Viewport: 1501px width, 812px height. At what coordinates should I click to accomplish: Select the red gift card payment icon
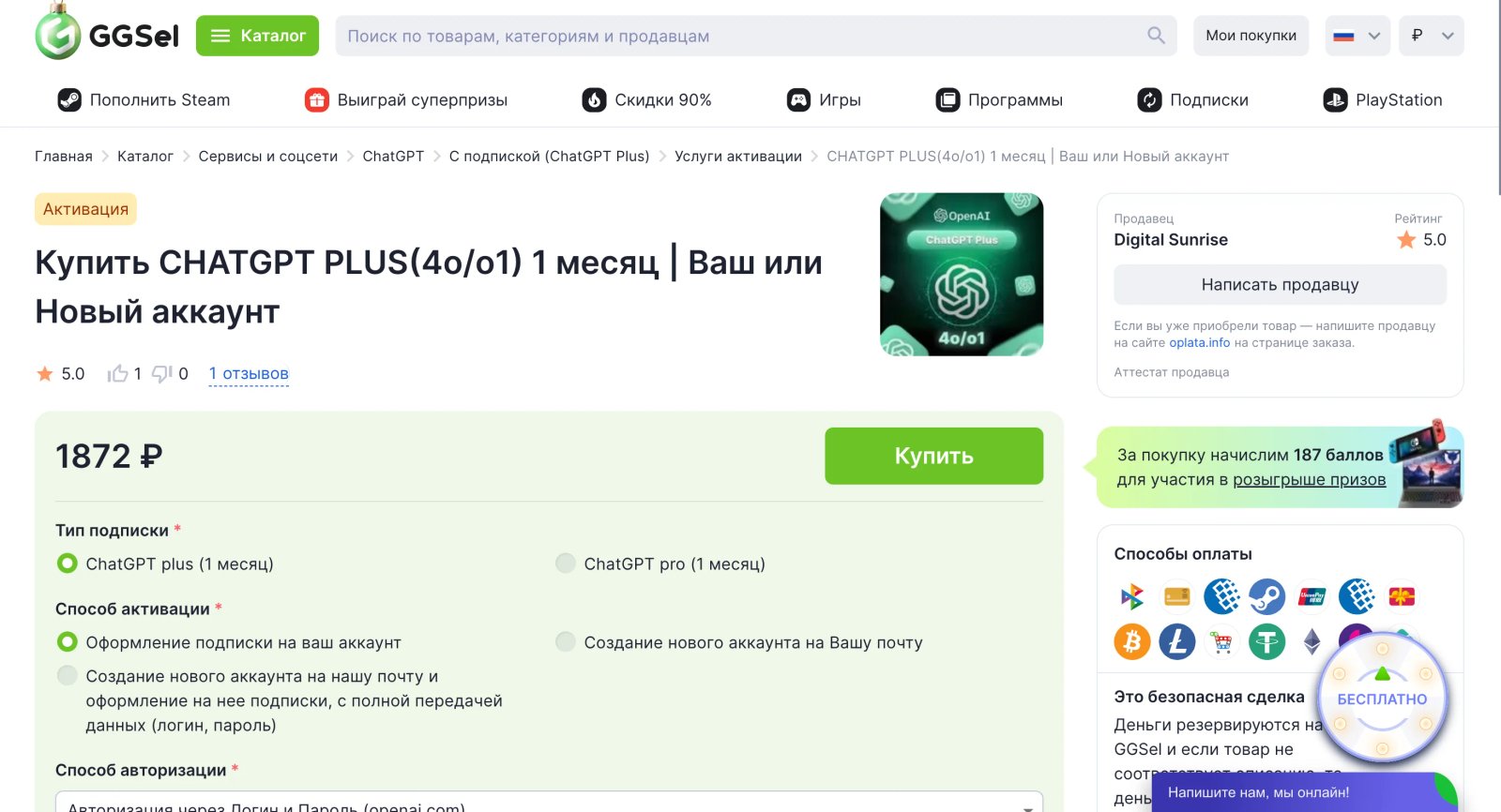(x=1402, y=596)
